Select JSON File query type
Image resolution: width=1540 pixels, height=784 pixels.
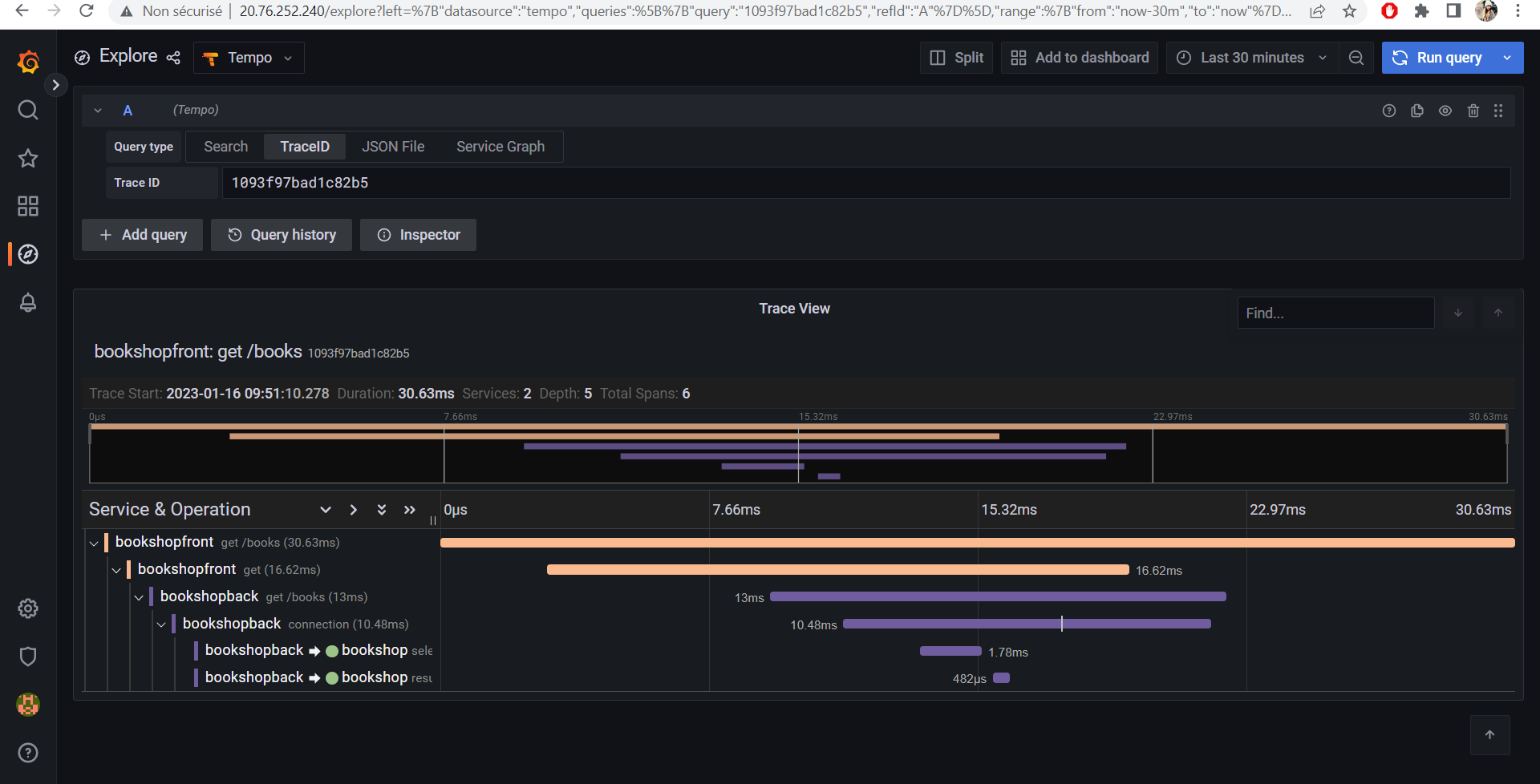pos(393,147)
